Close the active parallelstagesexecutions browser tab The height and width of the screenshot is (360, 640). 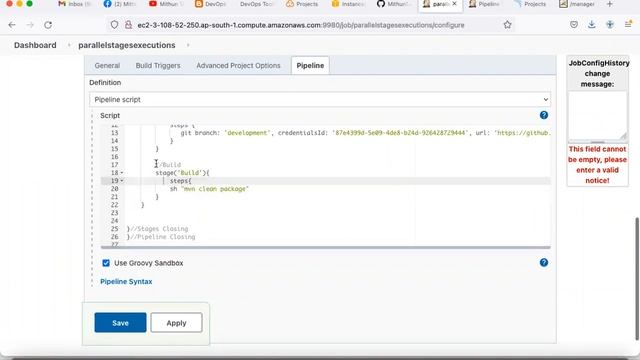click(454, 4)
